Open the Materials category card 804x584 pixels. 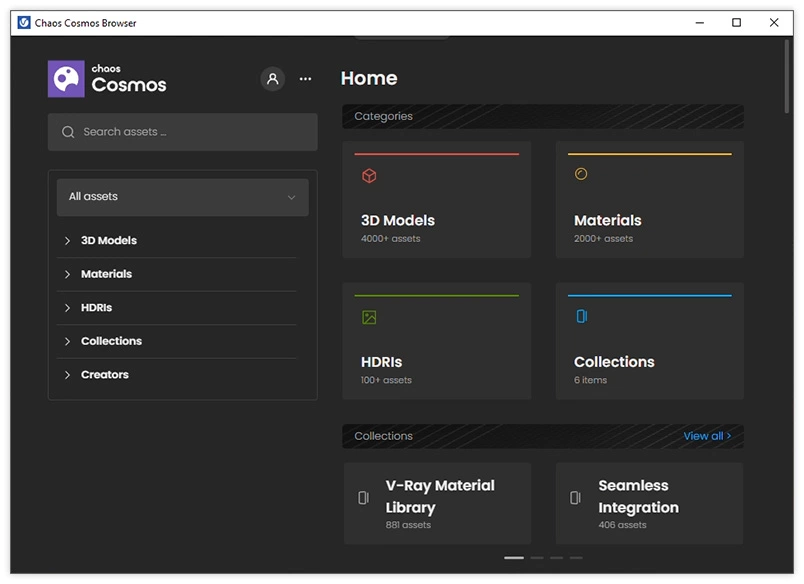point(650,199)
